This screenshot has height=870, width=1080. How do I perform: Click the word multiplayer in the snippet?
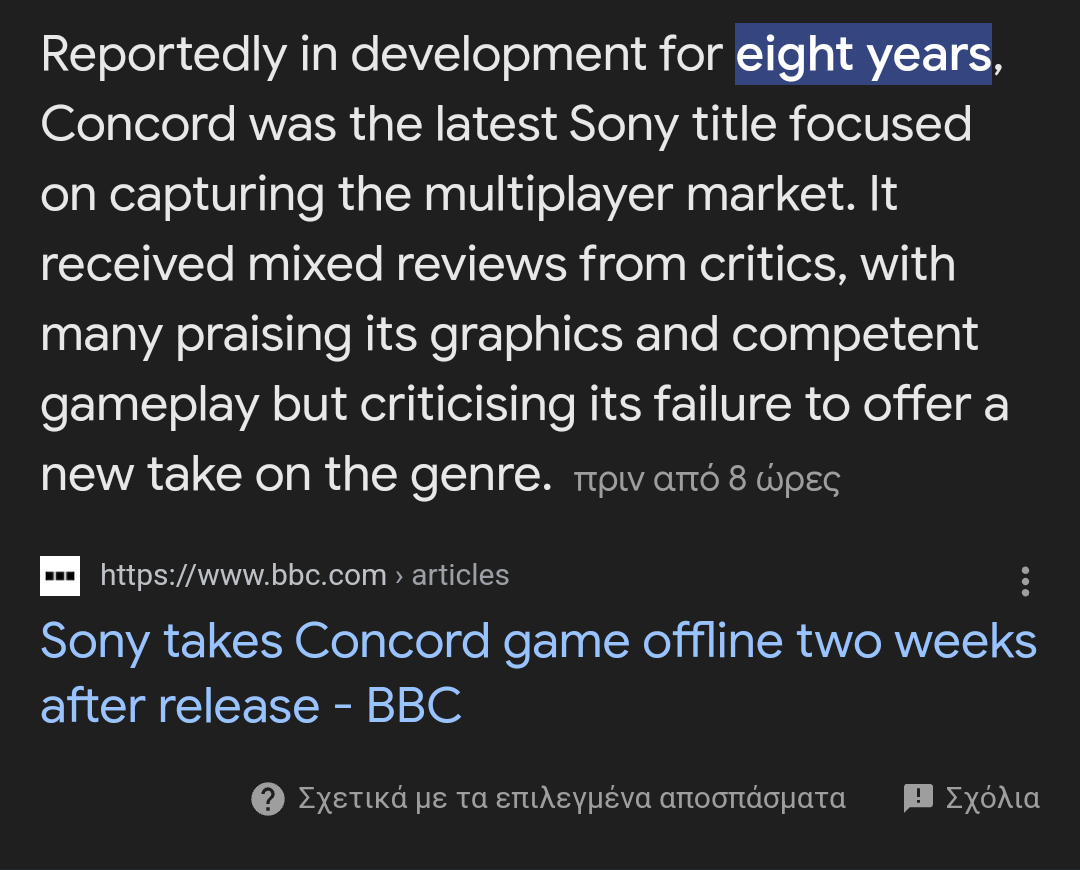[x=548, y=196]
